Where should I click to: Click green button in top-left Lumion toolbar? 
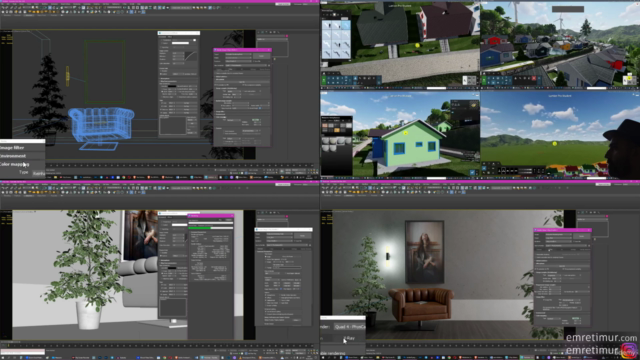pyautogui.click(x=324, y=80)
